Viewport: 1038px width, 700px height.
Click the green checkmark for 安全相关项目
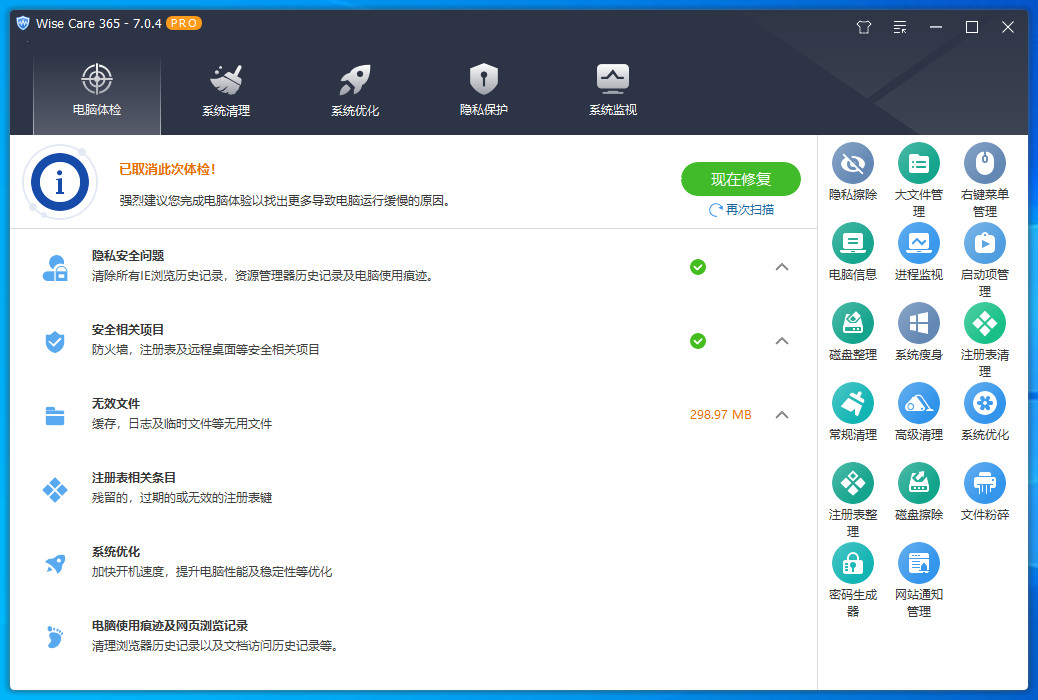pyautogui.click(x=698, y=341)
